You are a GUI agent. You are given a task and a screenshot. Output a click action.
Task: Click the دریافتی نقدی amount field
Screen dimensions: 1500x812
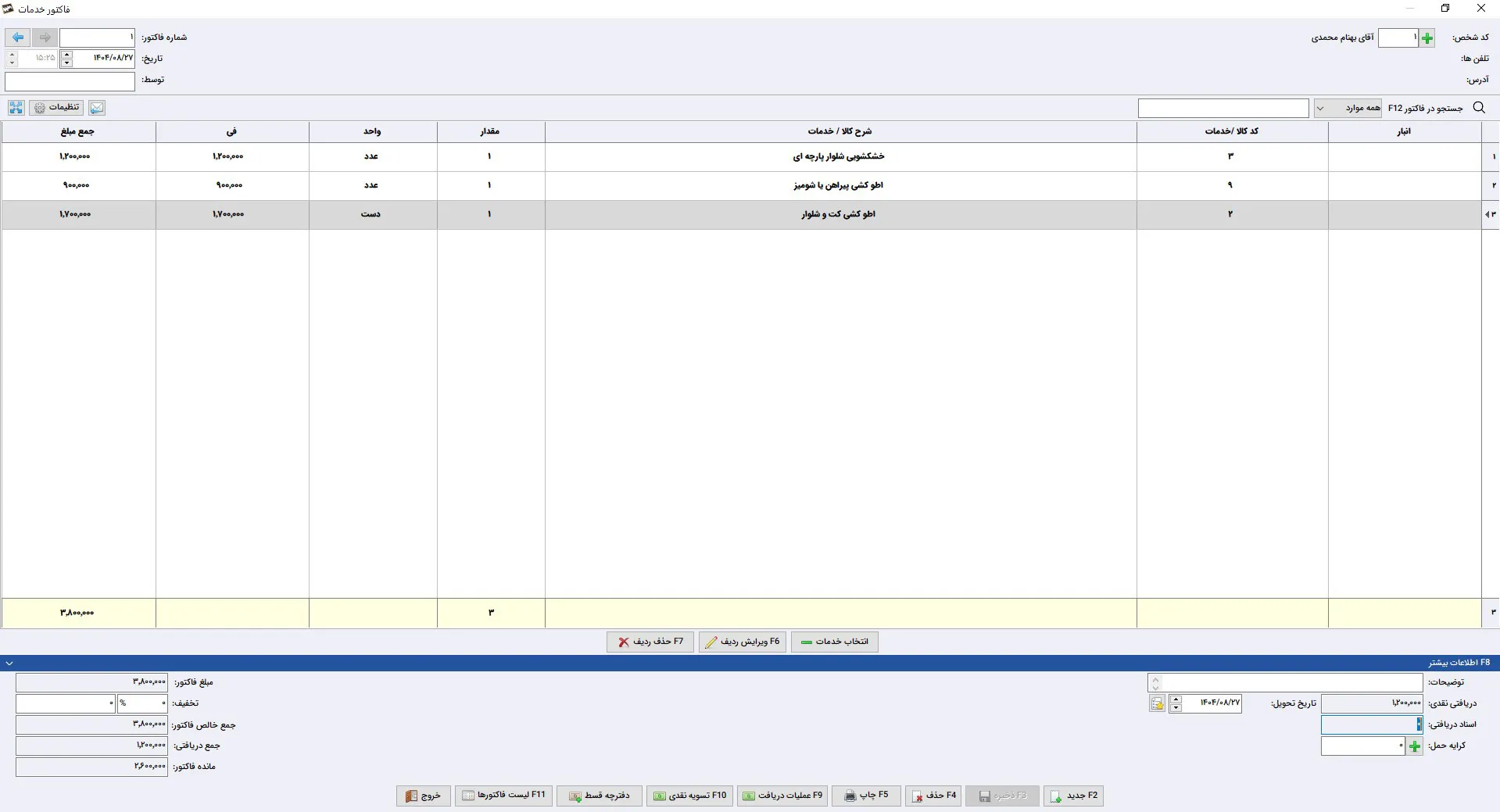(1372, 703)
